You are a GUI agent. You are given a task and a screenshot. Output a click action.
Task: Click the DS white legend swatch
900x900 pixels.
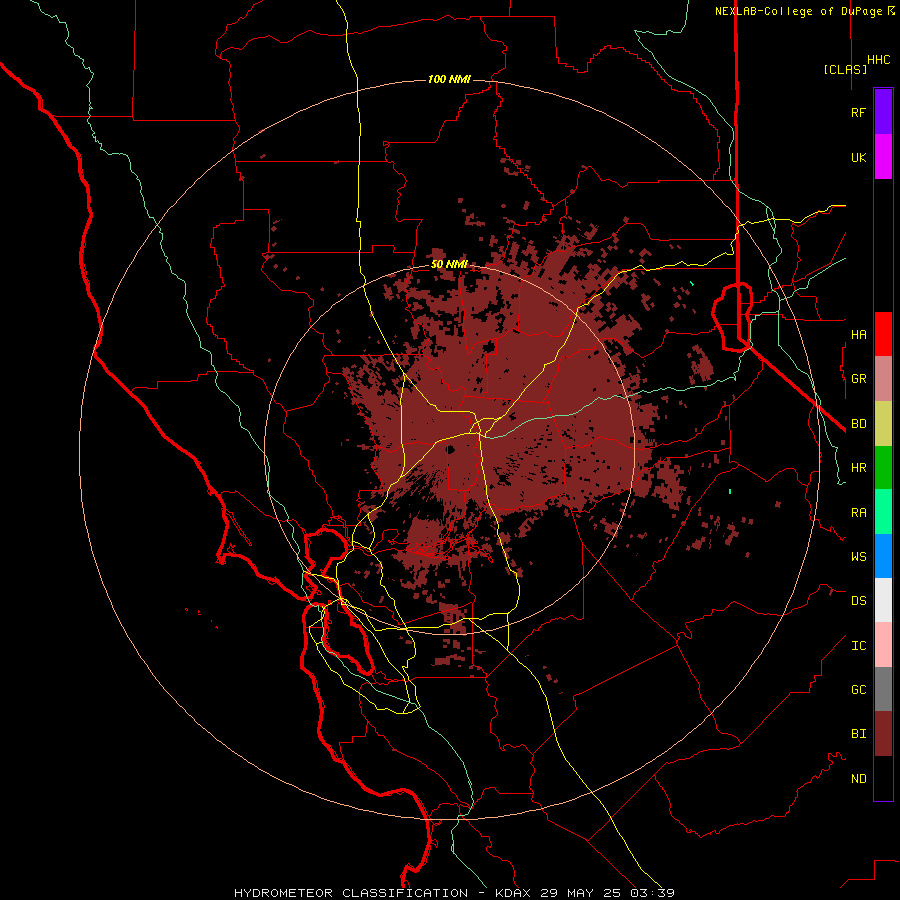[883, 600]
